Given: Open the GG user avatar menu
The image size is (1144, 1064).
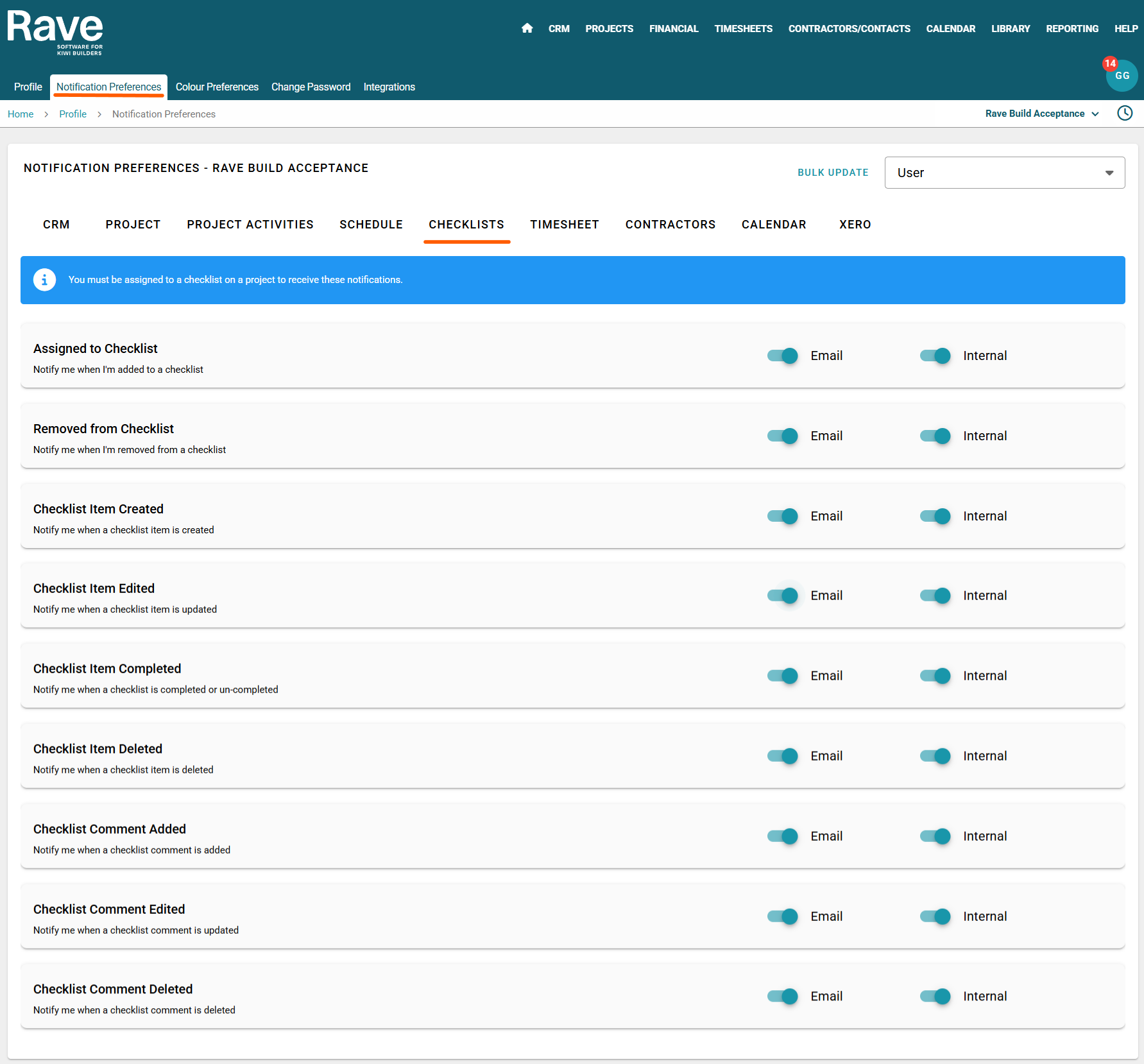Looking at the screenshot, I should point(1122,76).
